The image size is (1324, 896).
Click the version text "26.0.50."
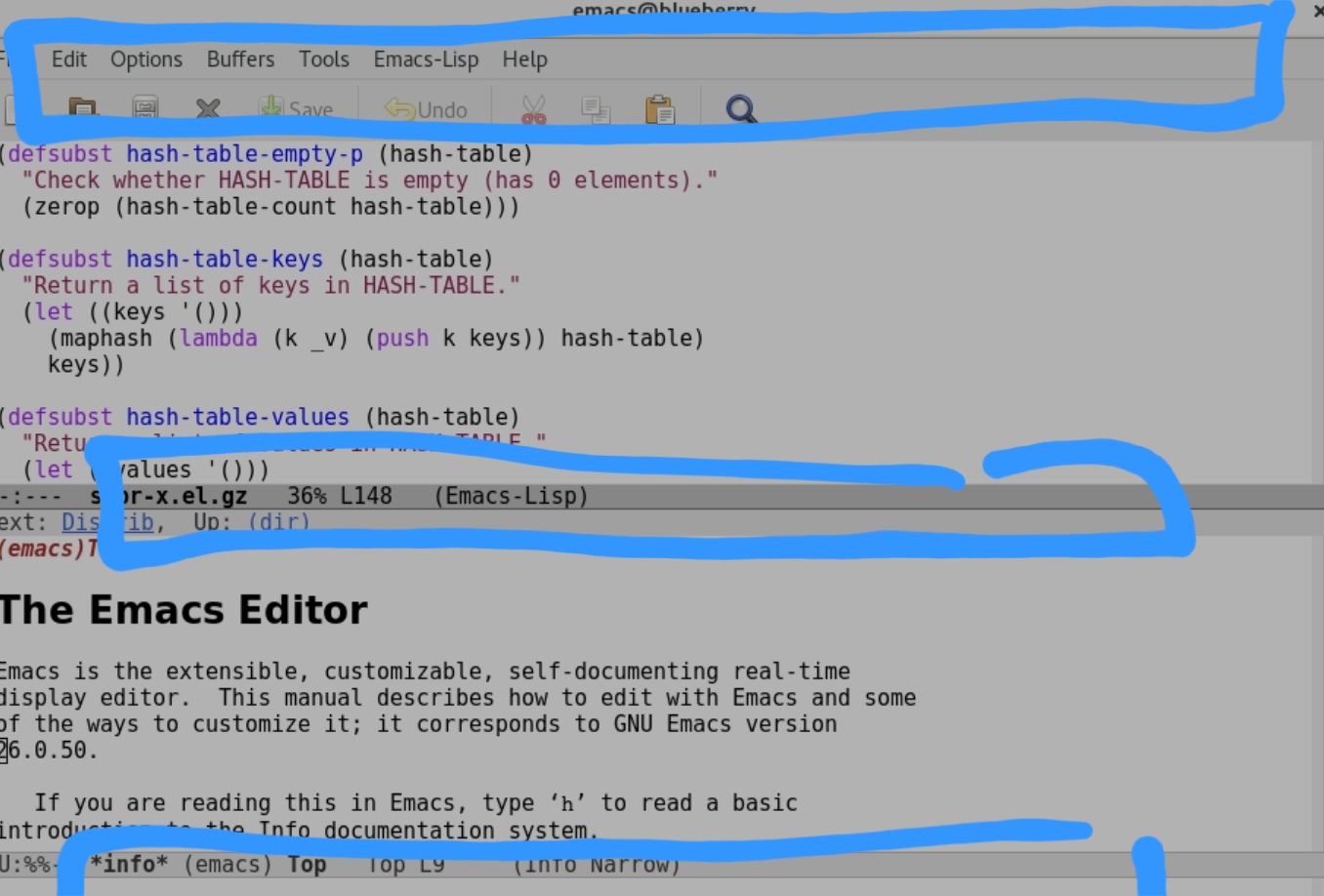[x=49, y=751]
